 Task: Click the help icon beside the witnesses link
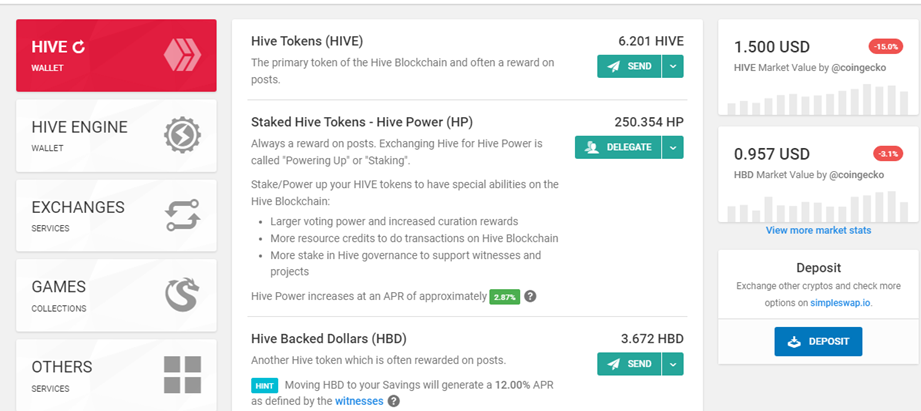tap(394, 402)
